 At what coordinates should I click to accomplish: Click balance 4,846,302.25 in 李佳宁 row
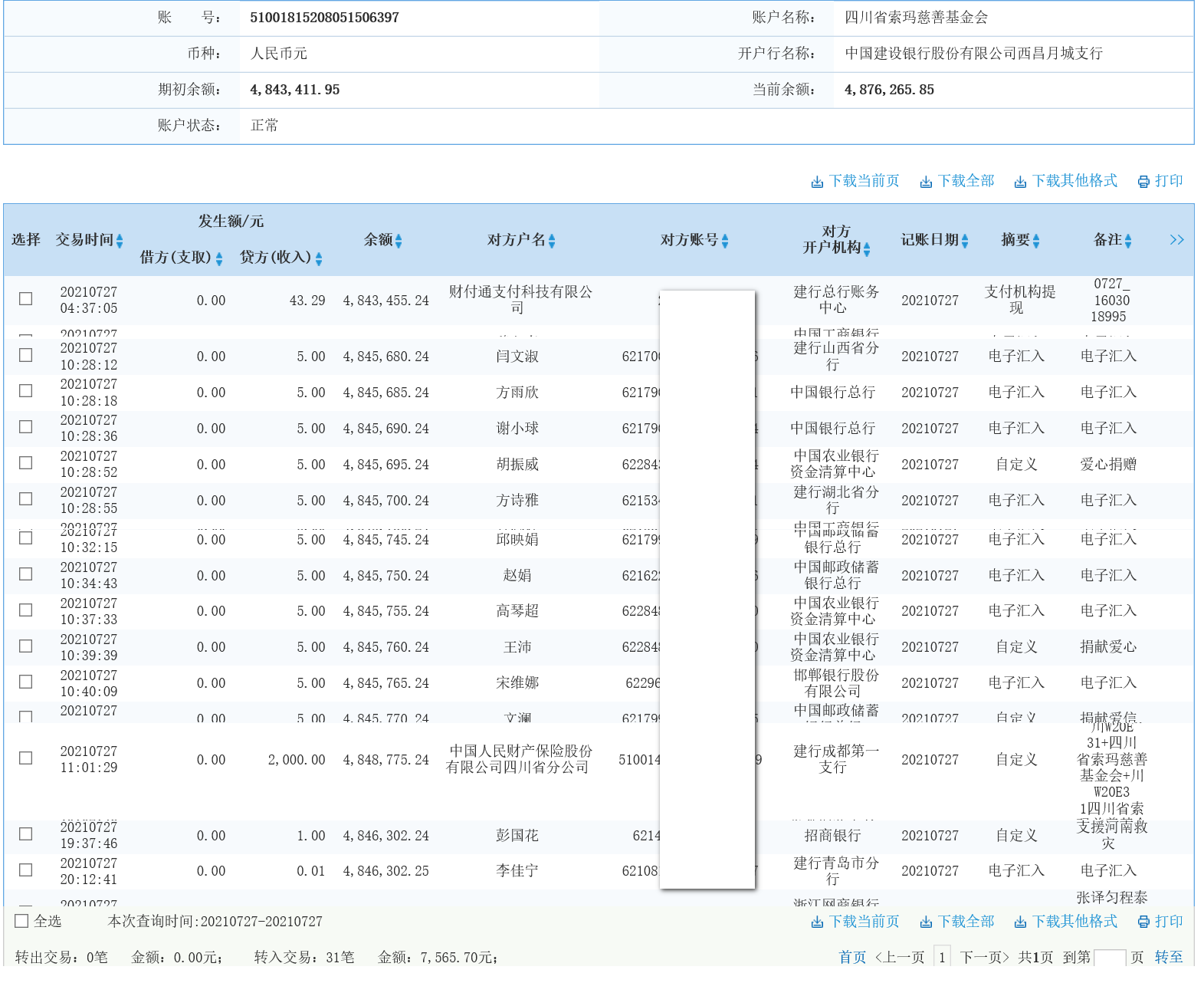(x=386, y=871)
